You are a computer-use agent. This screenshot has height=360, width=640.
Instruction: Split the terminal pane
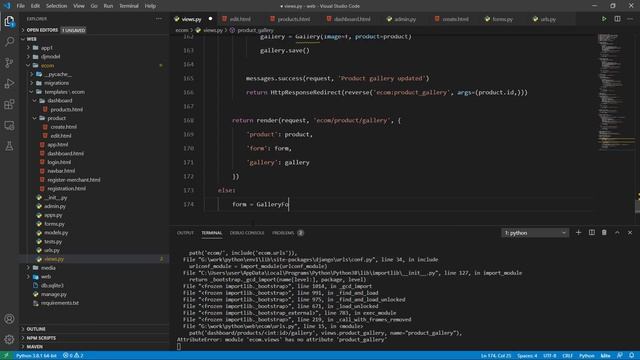click(591, 233)
